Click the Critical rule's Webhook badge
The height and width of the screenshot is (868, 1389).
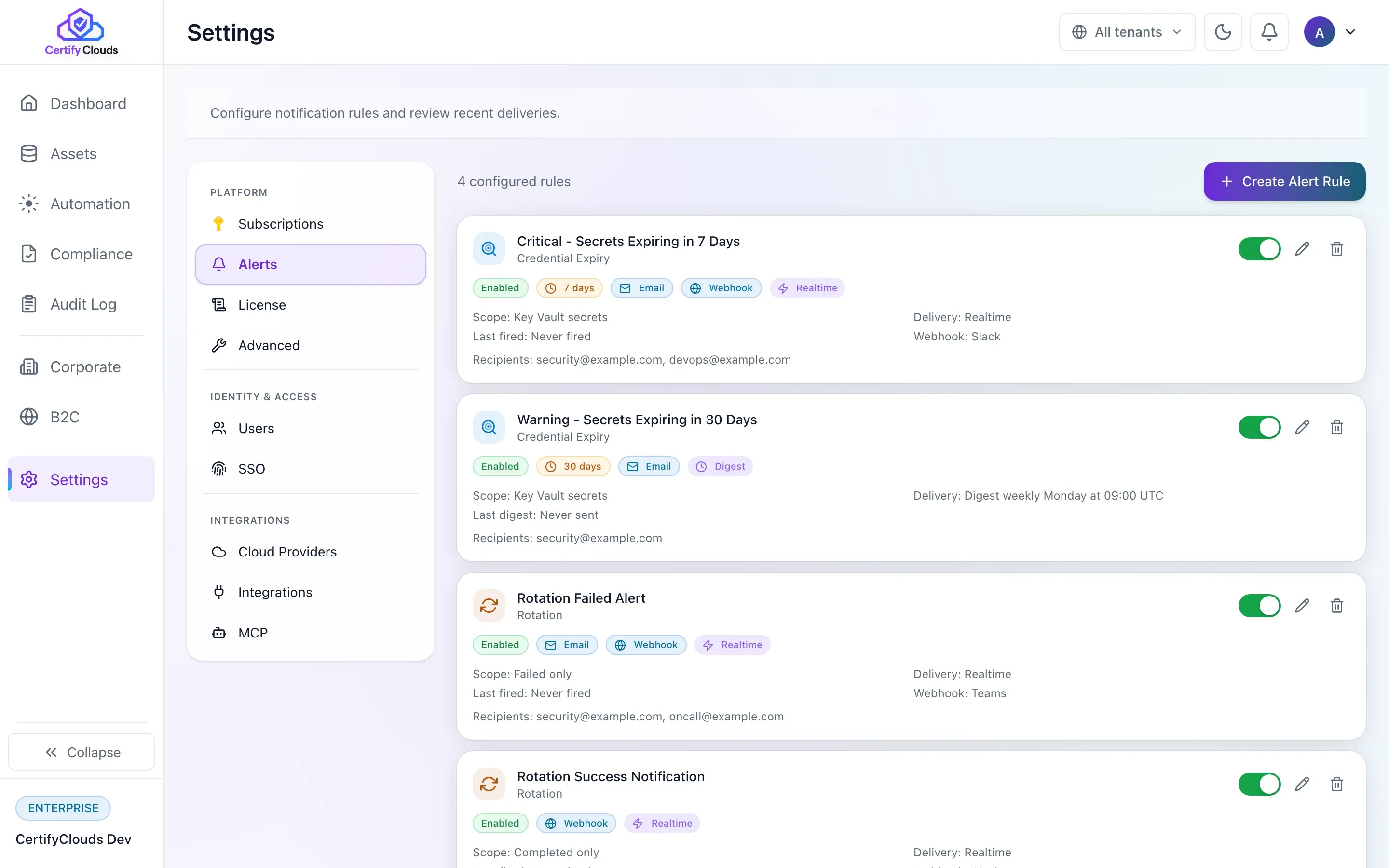click(x=722, y=288)
